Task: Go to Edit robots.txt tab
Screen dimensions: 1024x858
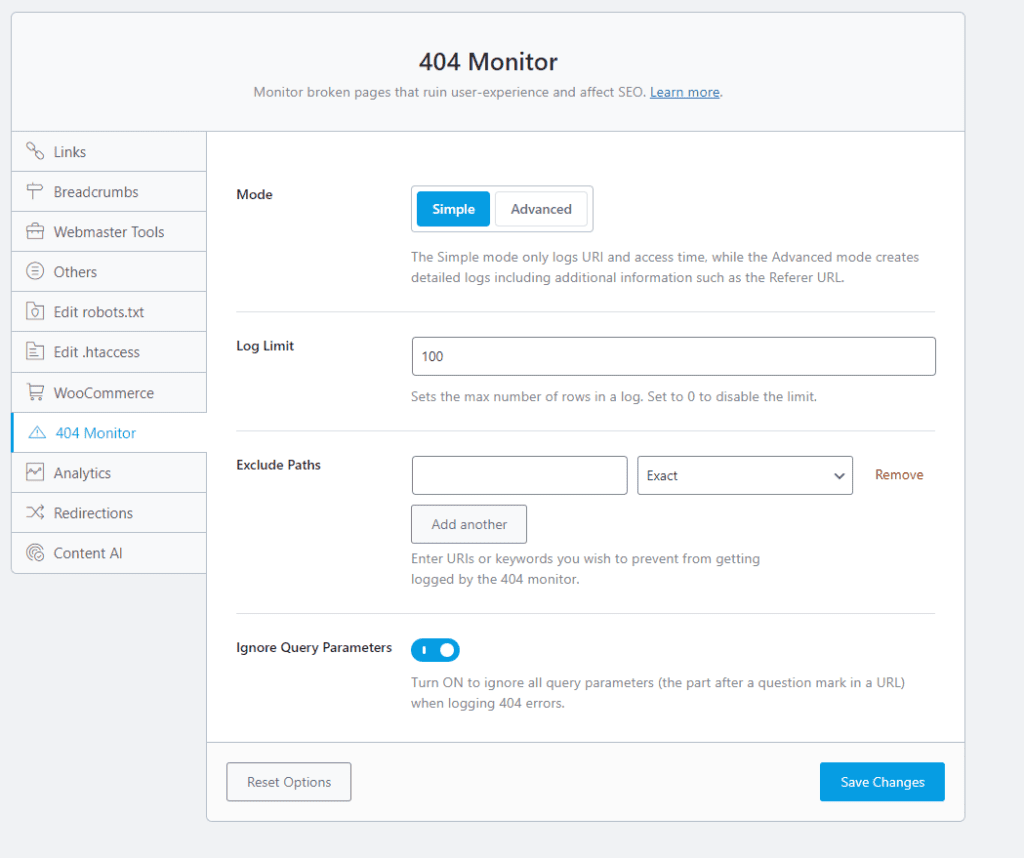Action: tap(109, 312)
